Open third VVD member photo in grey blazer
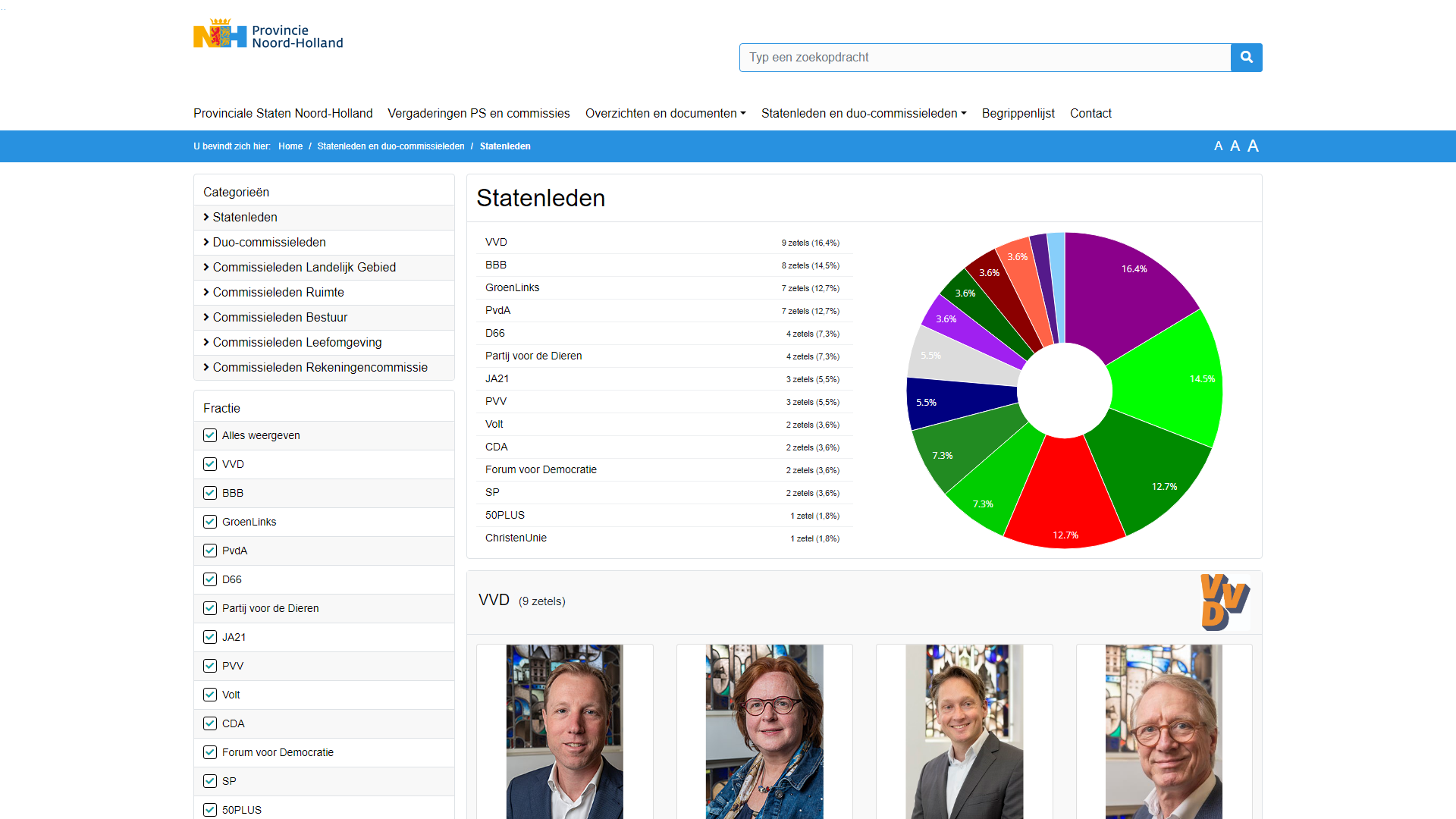 (x=965, y=732)
